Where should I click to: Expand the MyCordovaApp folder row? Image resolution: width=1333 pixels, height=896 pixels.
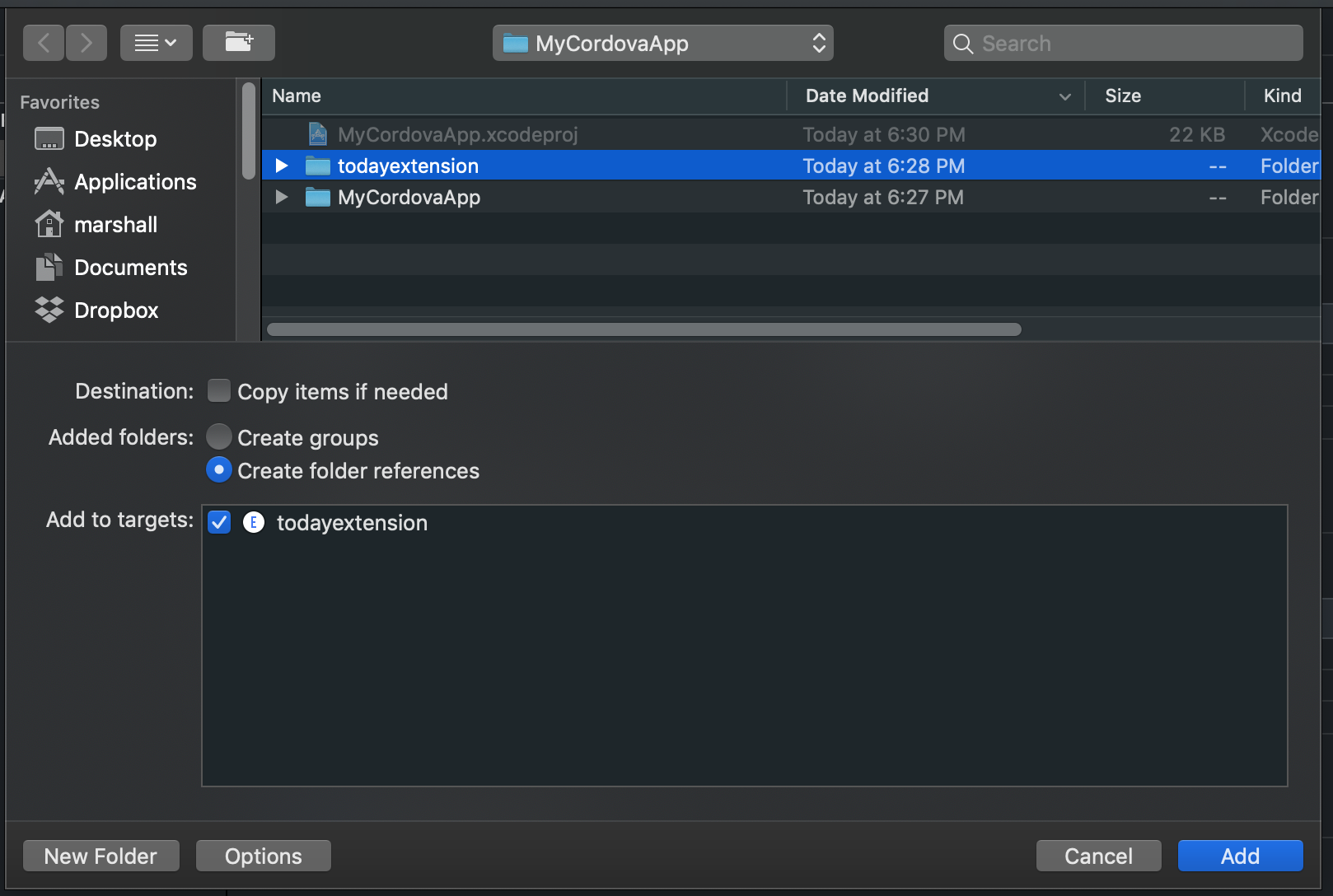click(x=282, y=198)
